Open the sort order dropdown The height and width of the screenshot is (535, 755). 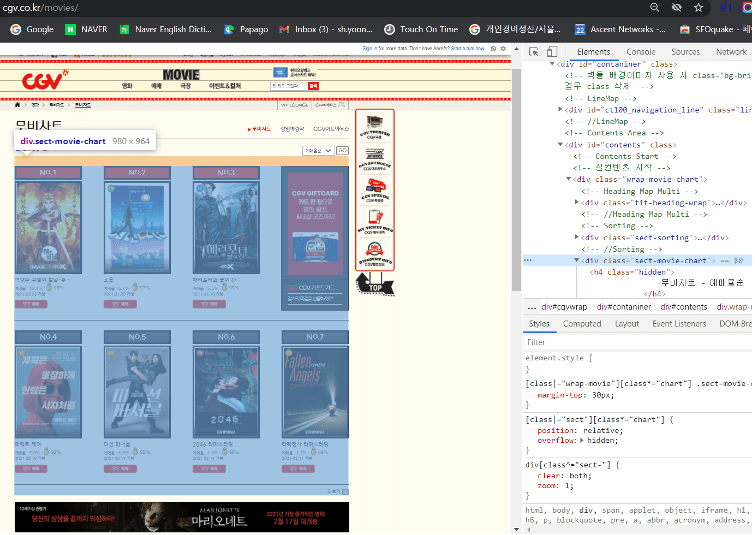pyautogui.click(x=318, y=151)
